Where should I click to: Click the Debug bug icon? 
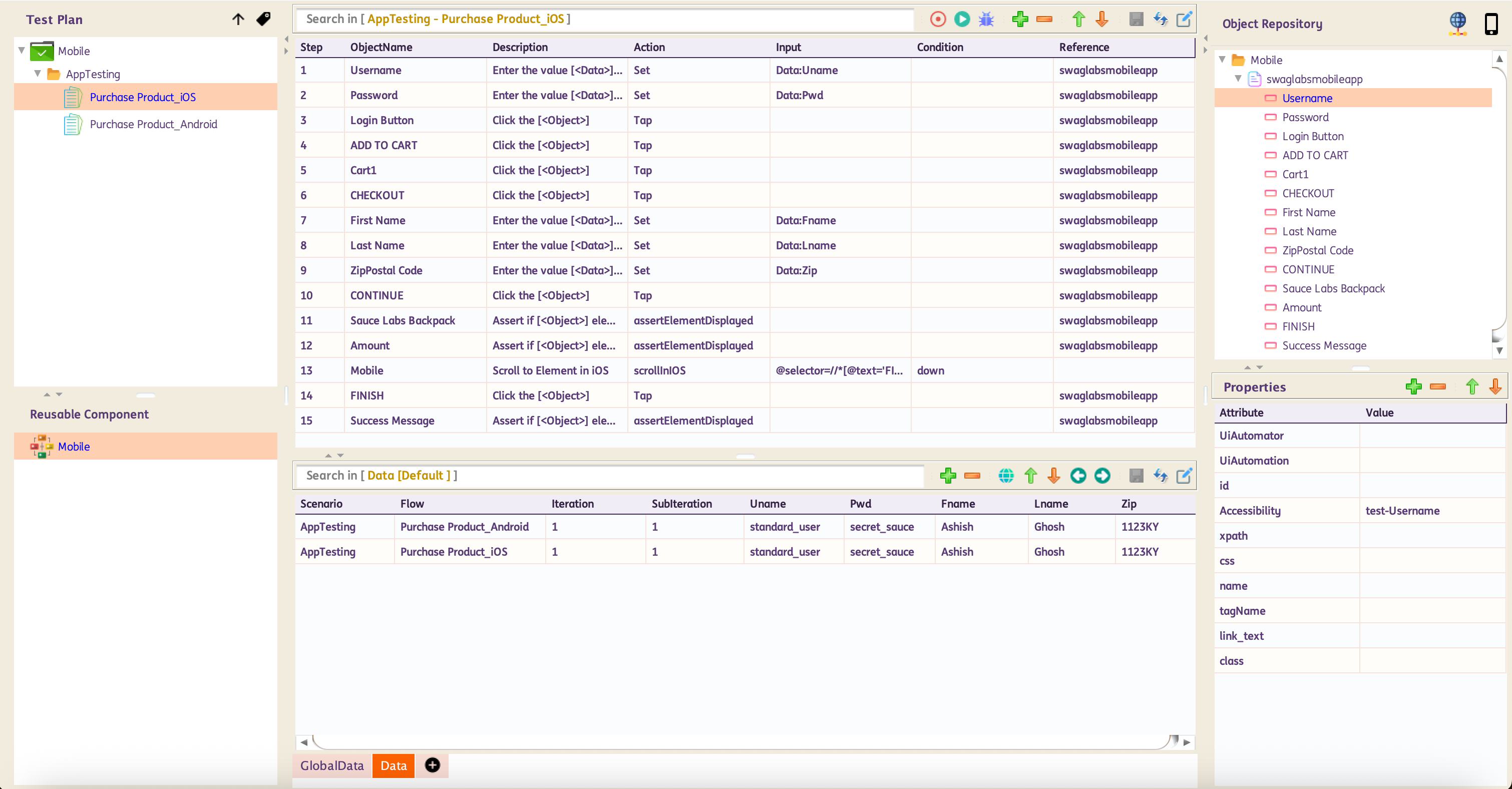986,20
